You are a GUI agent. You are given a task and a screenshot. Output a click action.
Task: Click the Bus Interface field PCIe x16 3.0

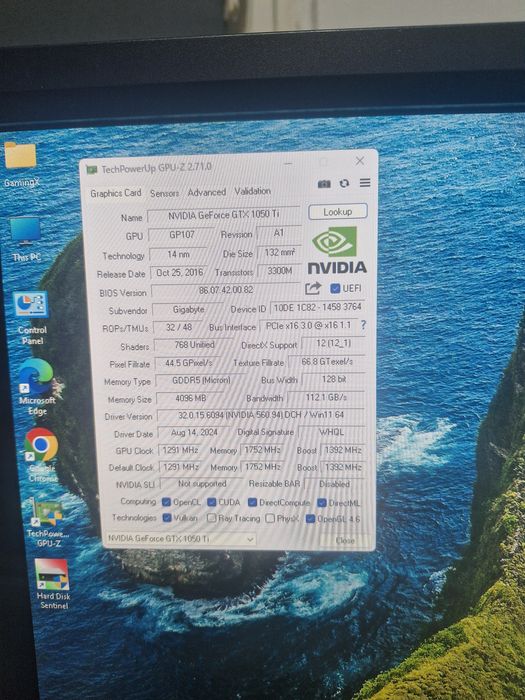pyautogui.click(x=308, y=326)
